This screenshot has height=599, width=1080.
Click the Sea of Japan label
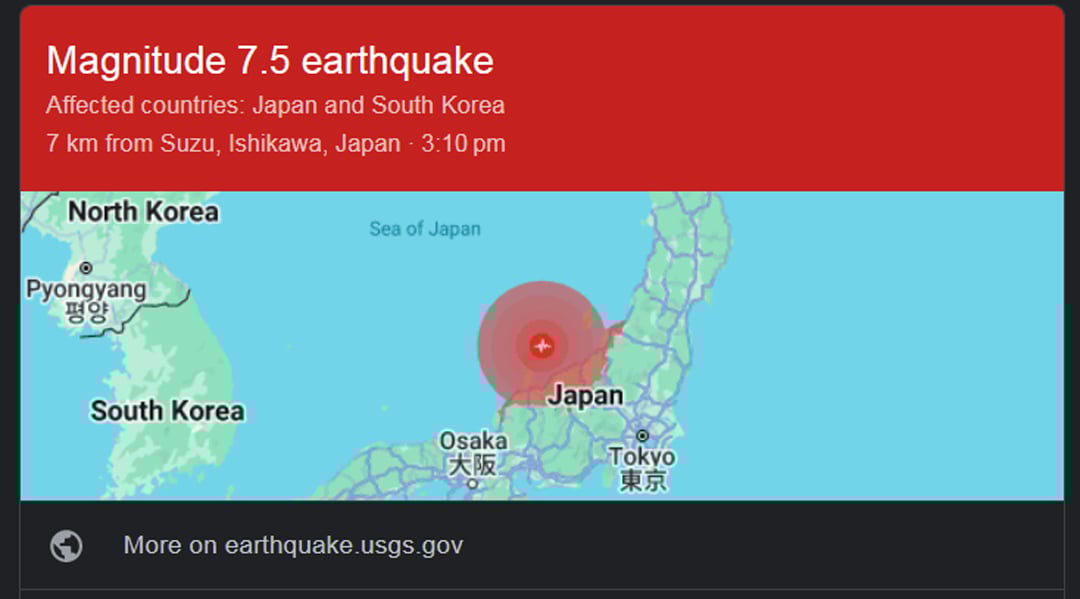coord(425,229)
